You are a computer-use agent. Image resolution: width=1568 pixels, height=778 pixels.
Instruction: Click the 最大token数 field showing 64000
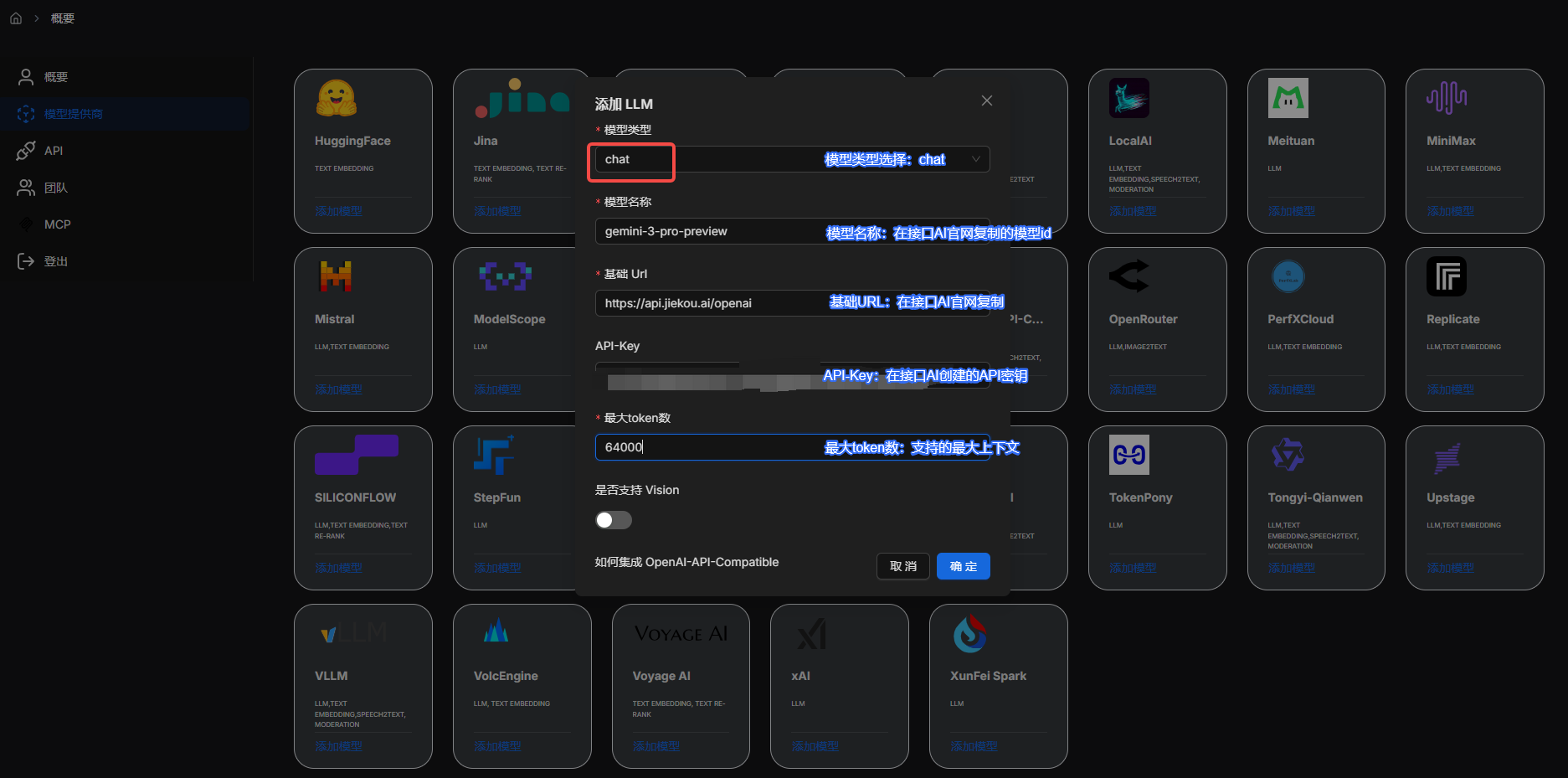(793, 447)
